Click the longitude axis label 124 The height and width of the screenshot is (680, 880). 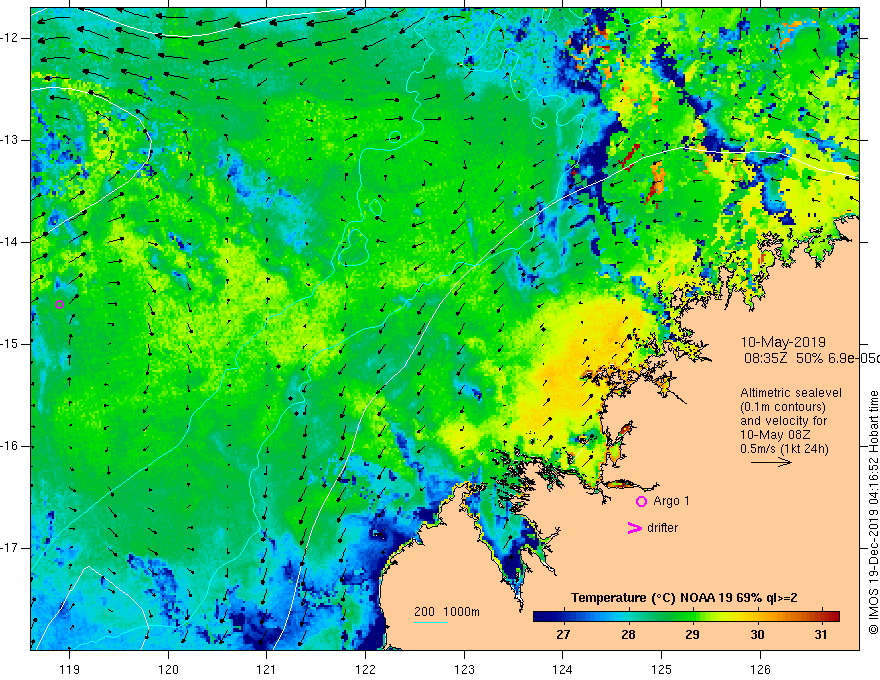(563, 669)
